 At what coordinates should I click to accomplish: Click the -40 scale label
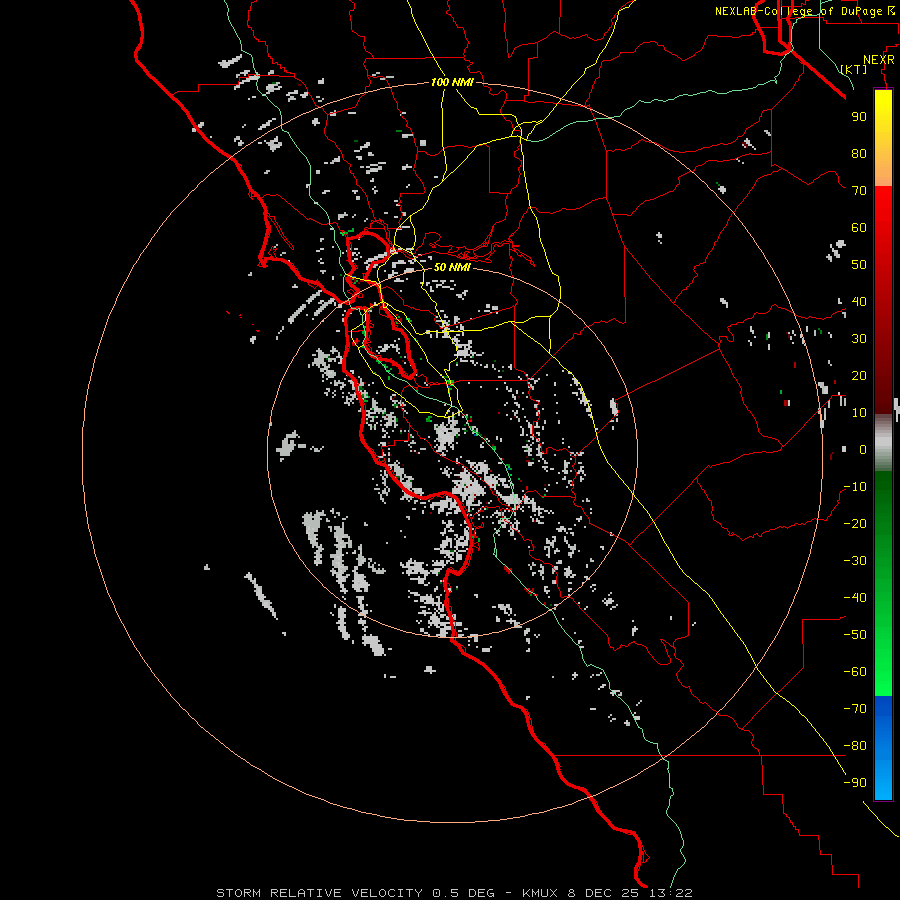(855, 598)
